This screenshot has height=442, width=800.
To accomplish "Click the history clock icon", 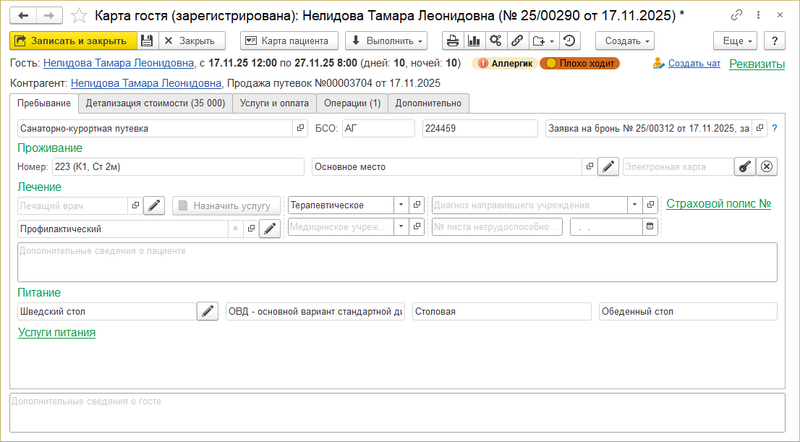I will (569, 41).
